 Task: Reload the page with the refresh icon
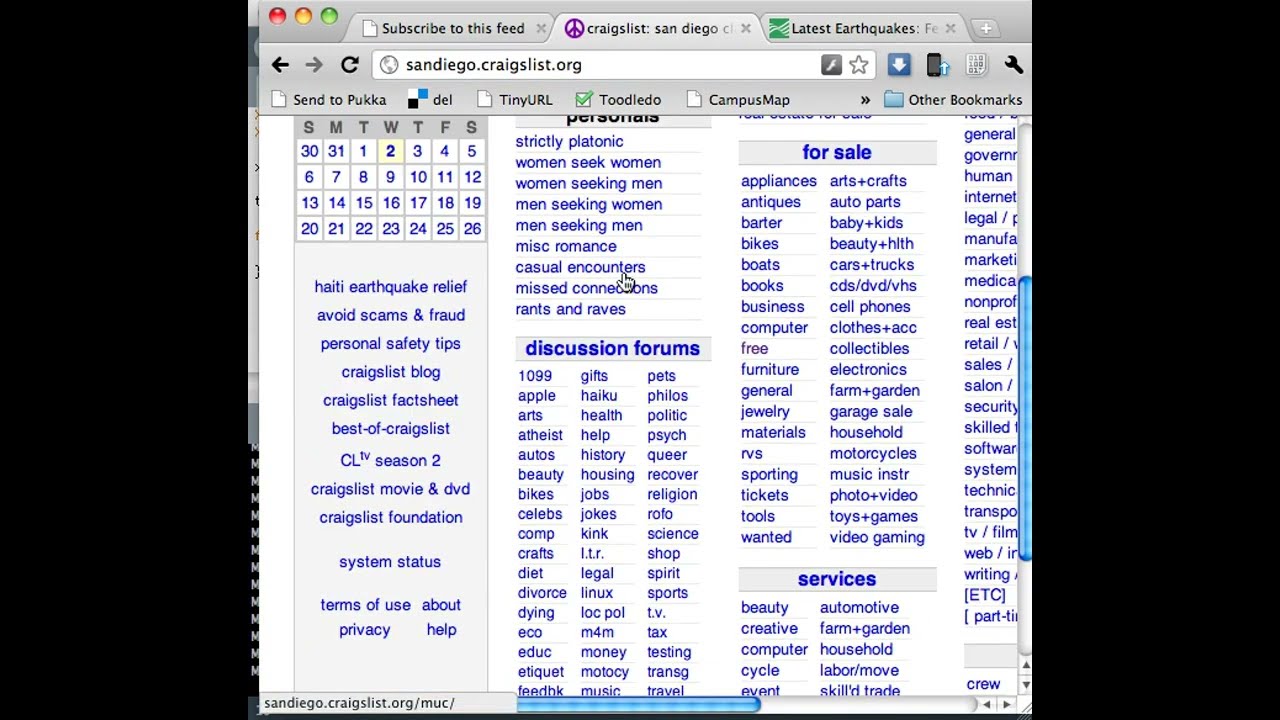(x=349, y=65)
